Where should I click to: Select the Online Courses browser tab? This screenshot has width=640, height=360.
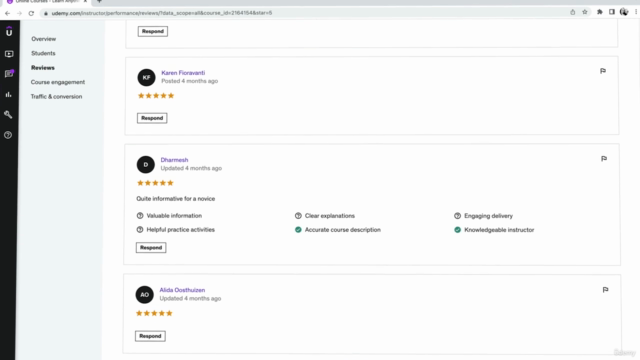pos(47,2)
